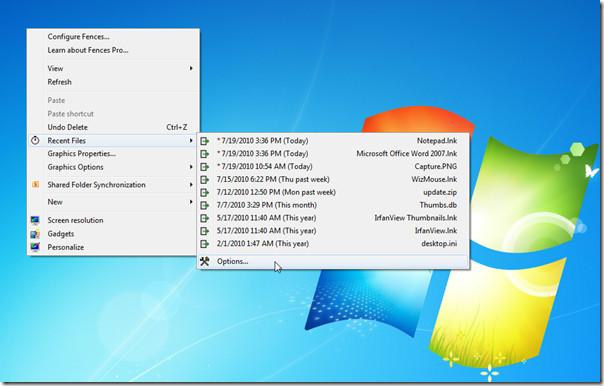Click the 7/15/2010 6:22 PM (Thu past week) timestamp
604x386 pixels.
(x=273, y=180)
